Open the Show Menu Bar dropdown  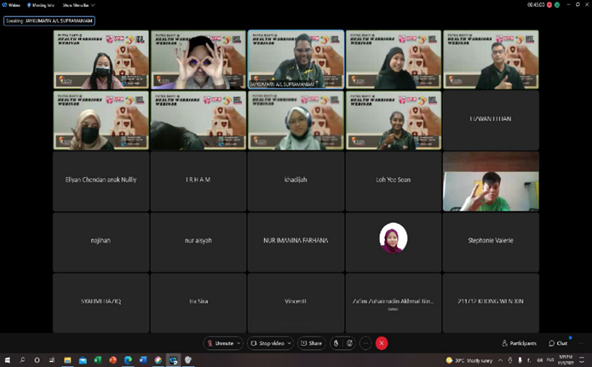pyautogui.click(x=79, y=5)
